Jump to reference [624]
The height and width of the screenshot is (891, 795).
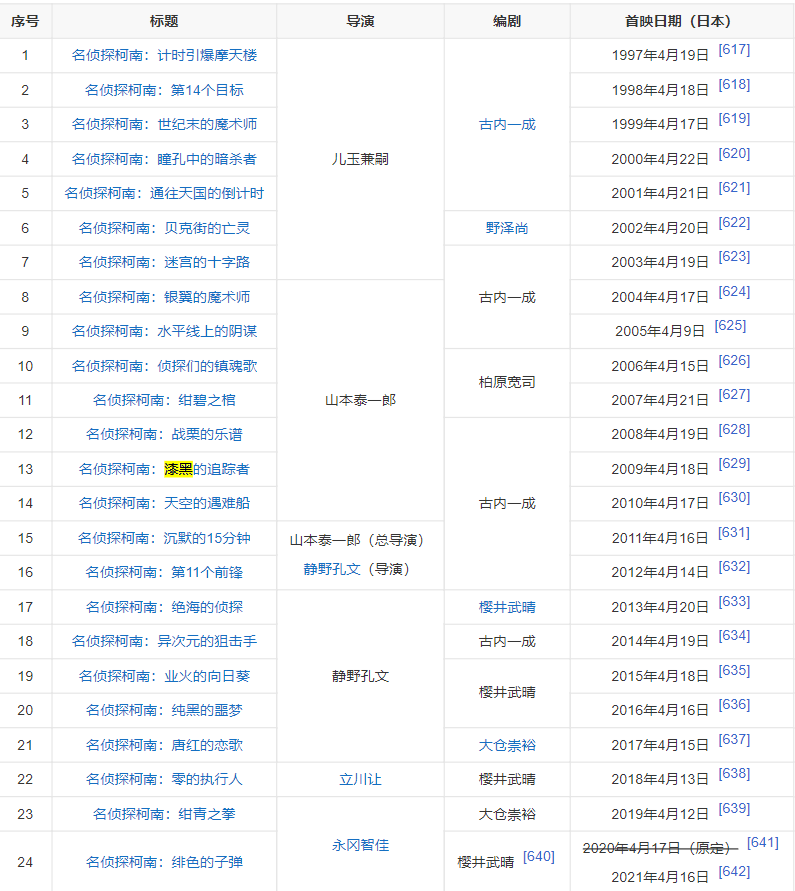pos(734,292)
